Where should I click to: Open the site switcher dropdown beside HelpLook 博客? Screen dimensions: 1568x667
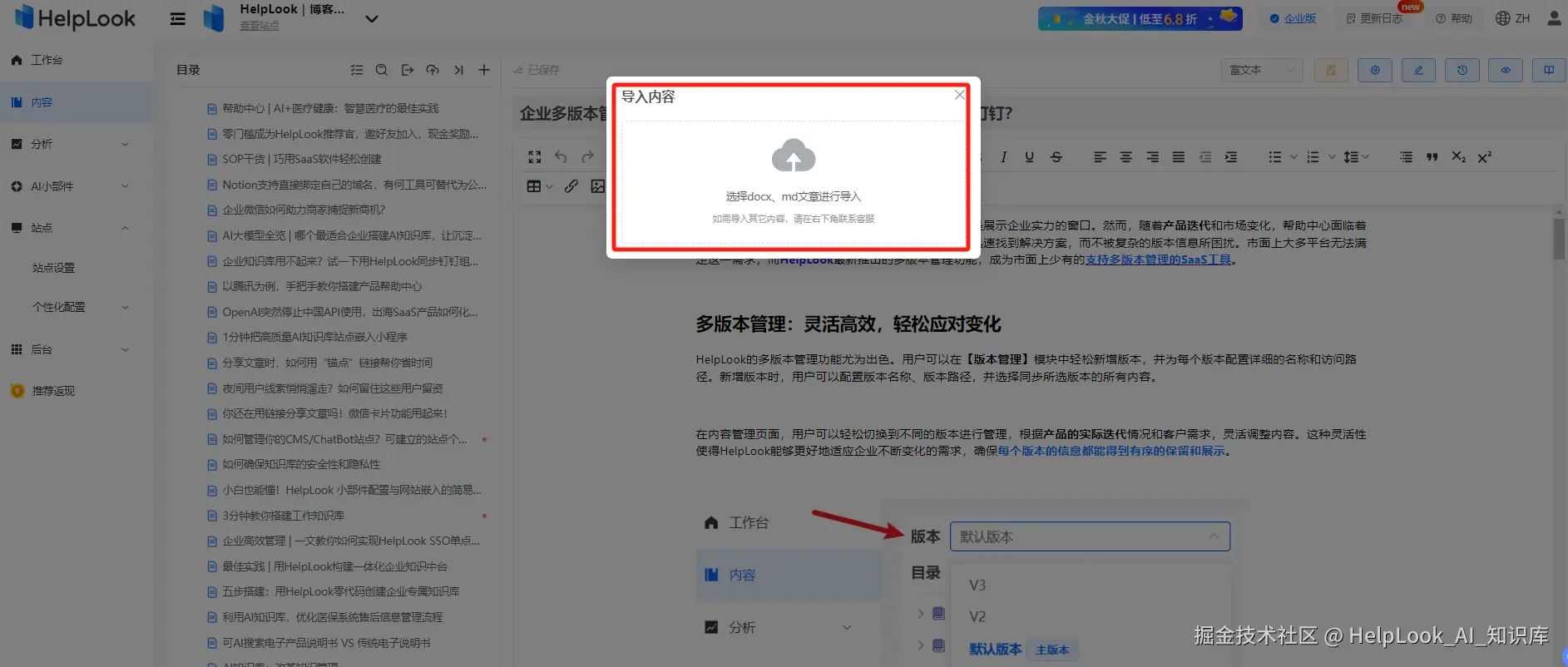372,18
